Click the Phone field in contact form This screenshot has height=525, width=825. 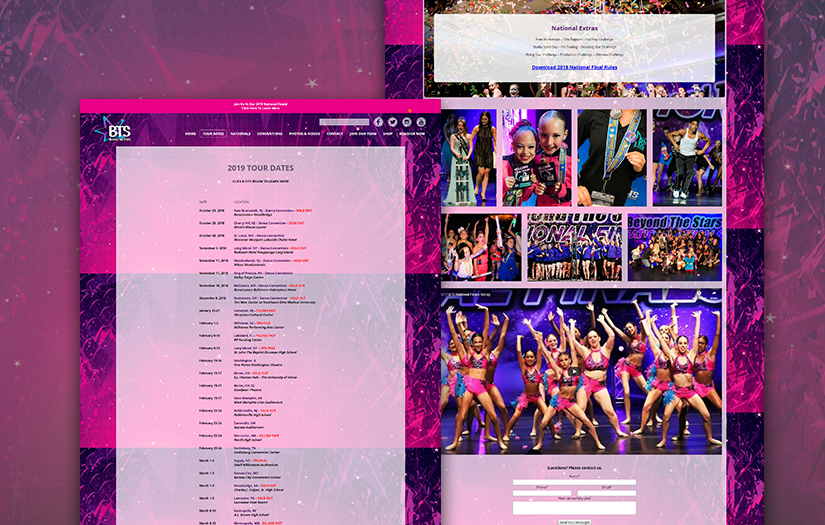[x=542, y=493]
